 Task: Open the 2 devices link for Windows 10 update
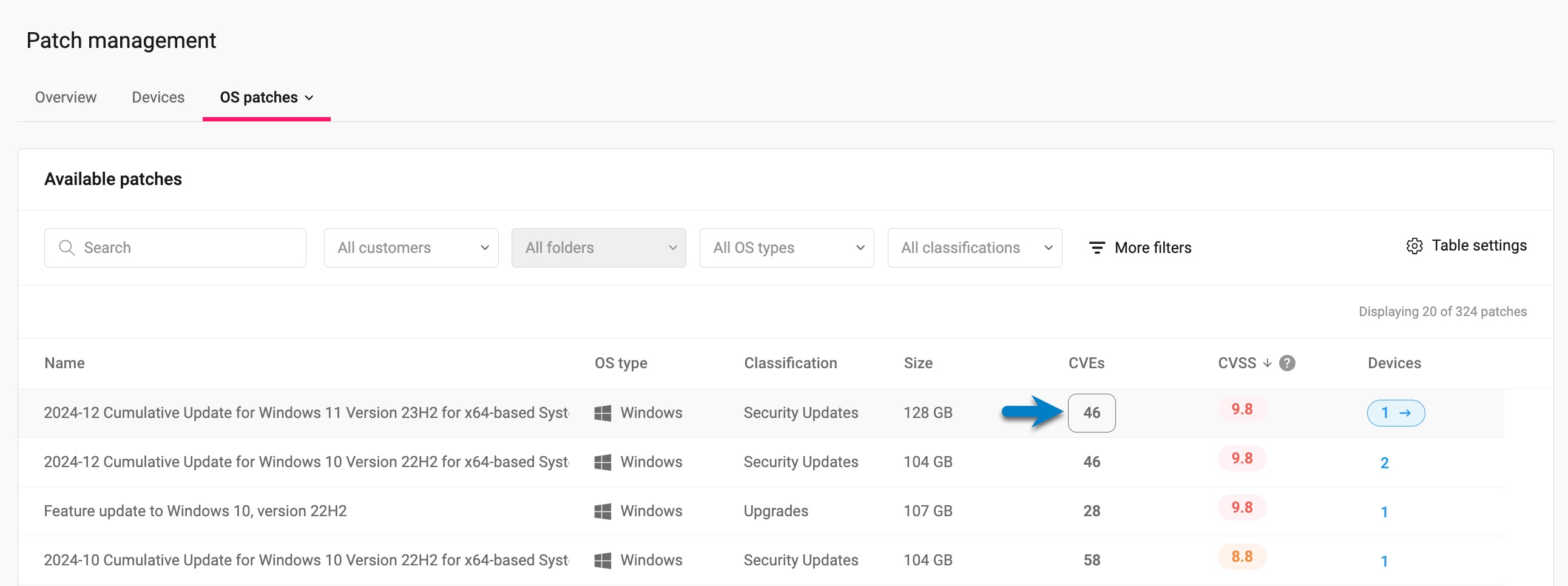coord(1384,462)
